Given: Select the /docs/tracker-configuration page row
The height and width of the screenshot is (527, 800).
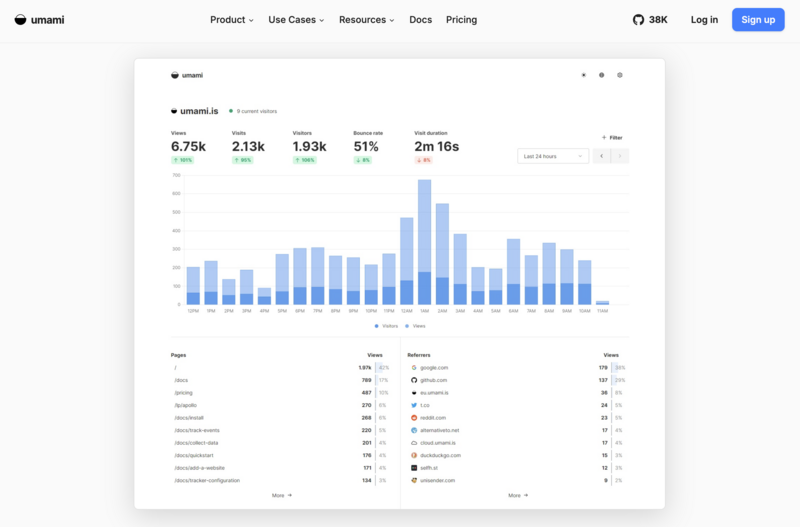Looking at the screenshot, I should pos(280,480).
